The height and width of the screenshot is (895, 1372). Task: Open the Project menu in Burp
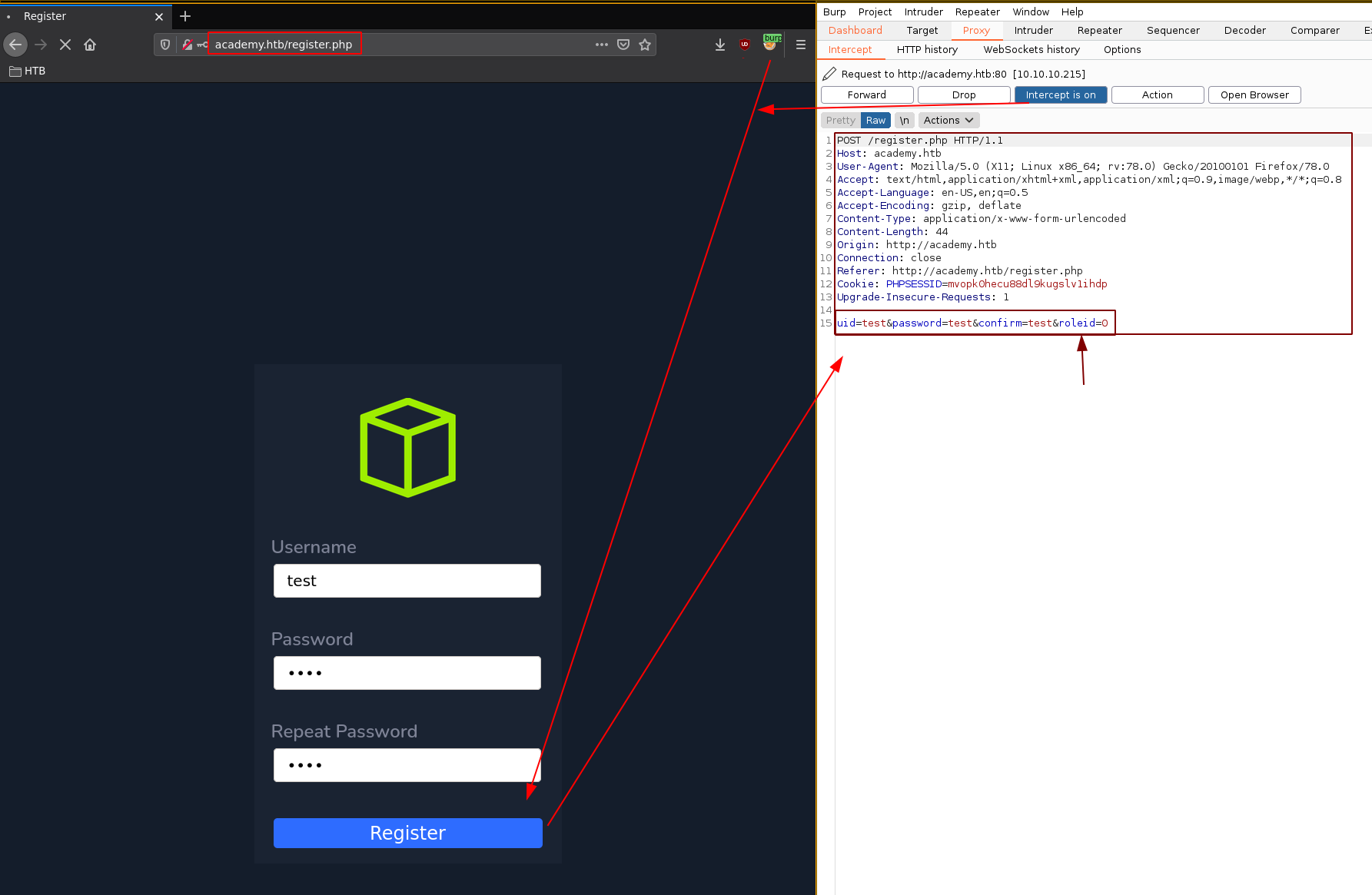tap(875, 12)
